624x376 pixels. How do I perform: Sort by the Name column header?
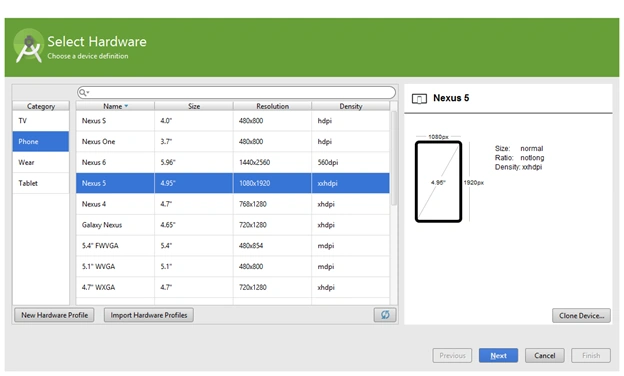click(115, 106)
